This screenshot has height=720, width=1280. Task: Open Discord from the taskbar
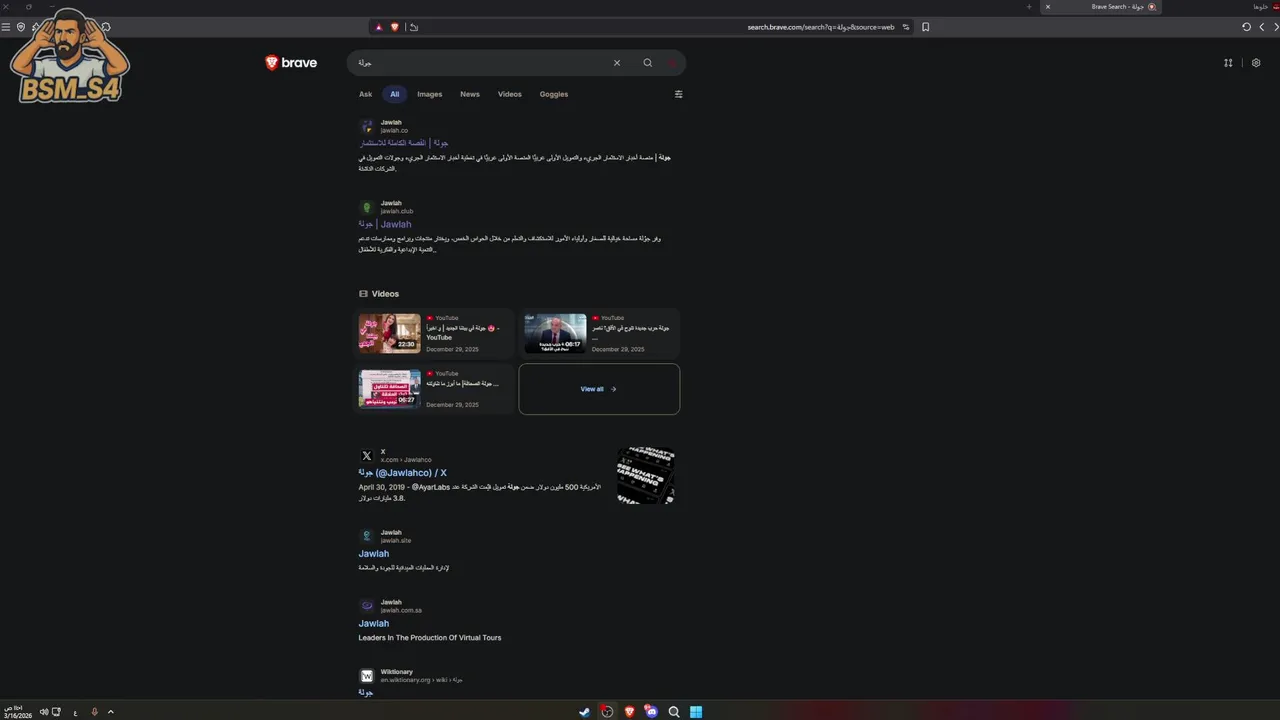652,712
